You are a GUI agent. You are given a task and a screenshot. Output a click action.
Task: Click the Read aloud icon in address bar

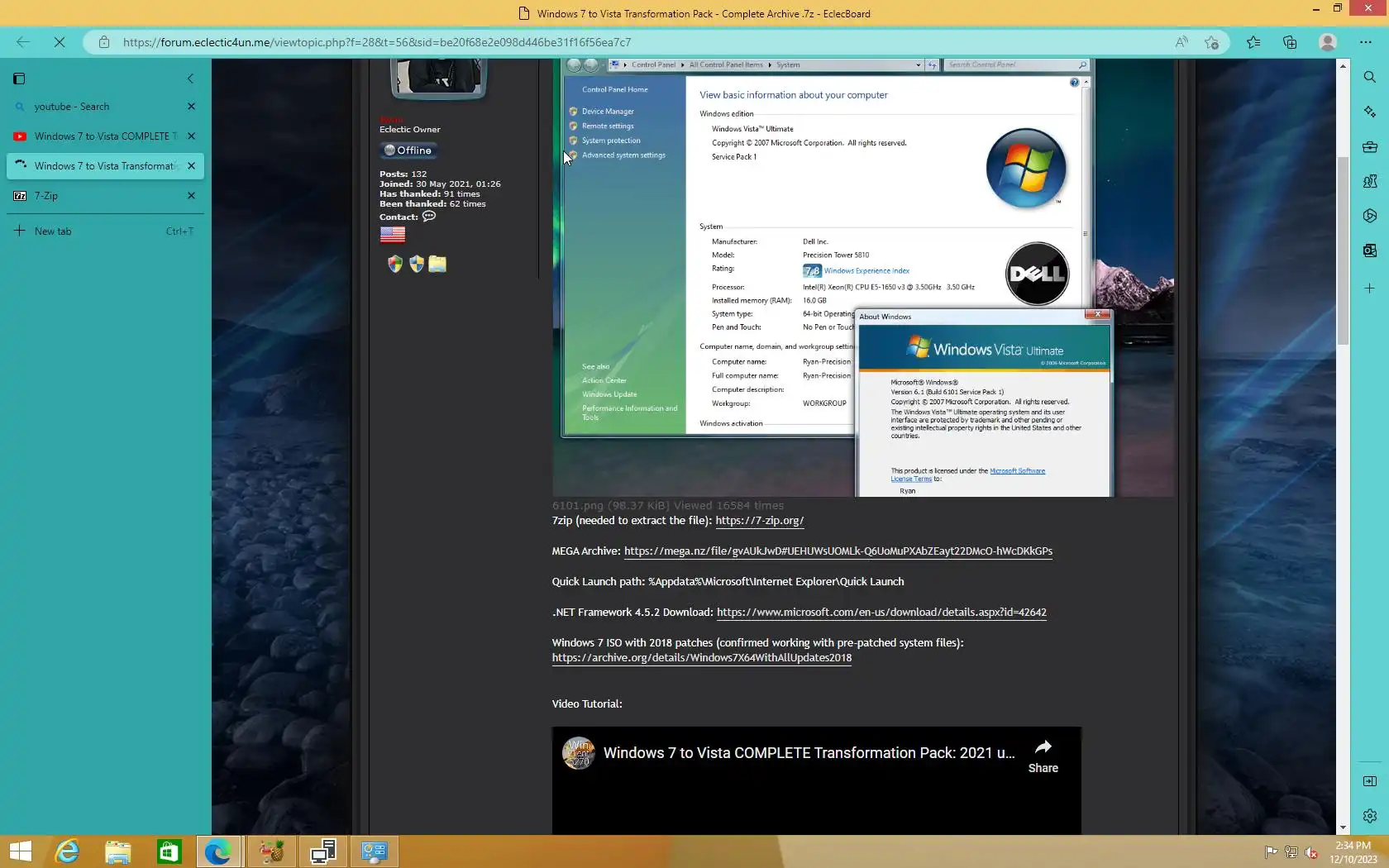[x=1181, y=42]
